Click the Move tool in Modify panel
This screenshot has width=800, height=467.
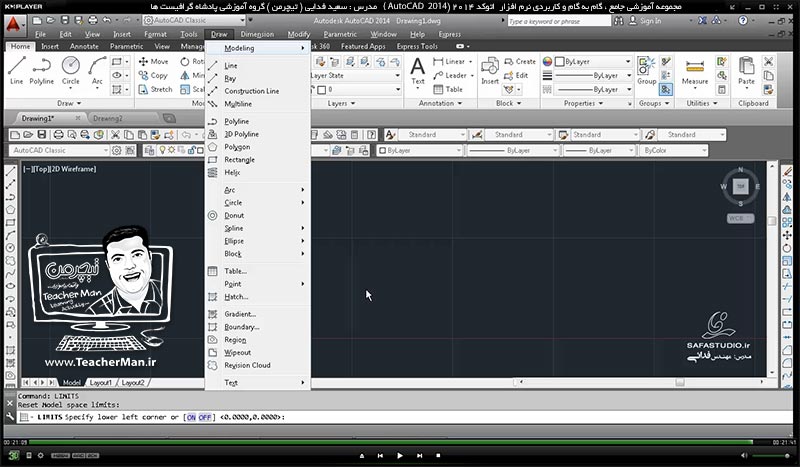pyautogui.click(x=153, y=61)
